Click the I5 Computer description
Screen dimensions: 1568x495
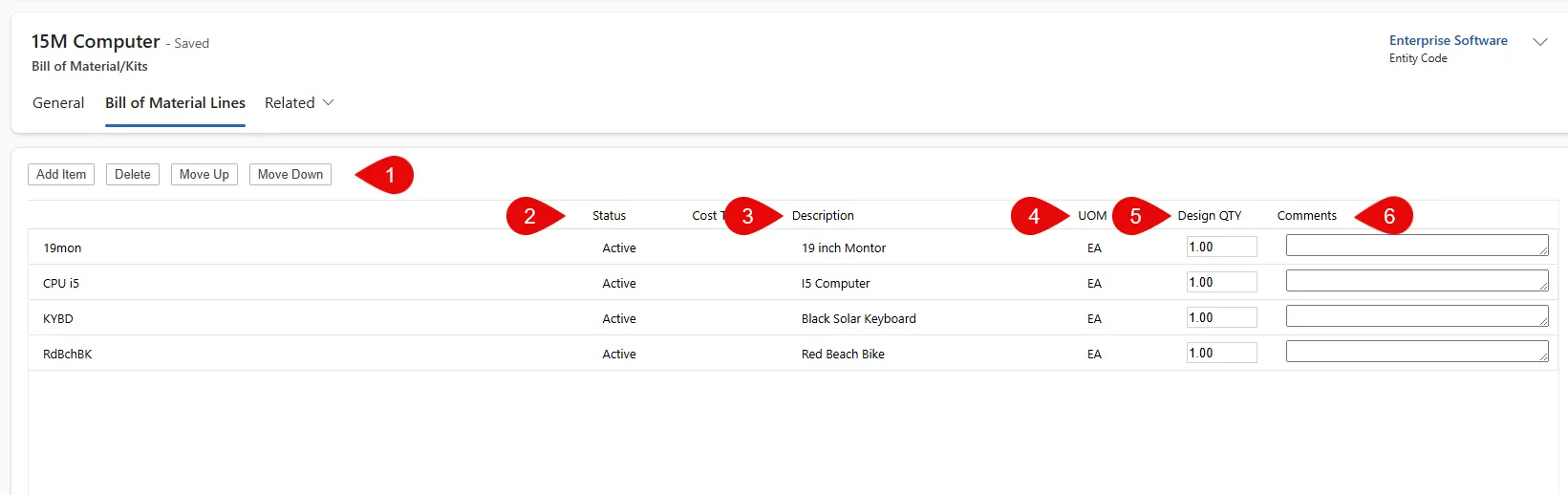tap(836, 283)
